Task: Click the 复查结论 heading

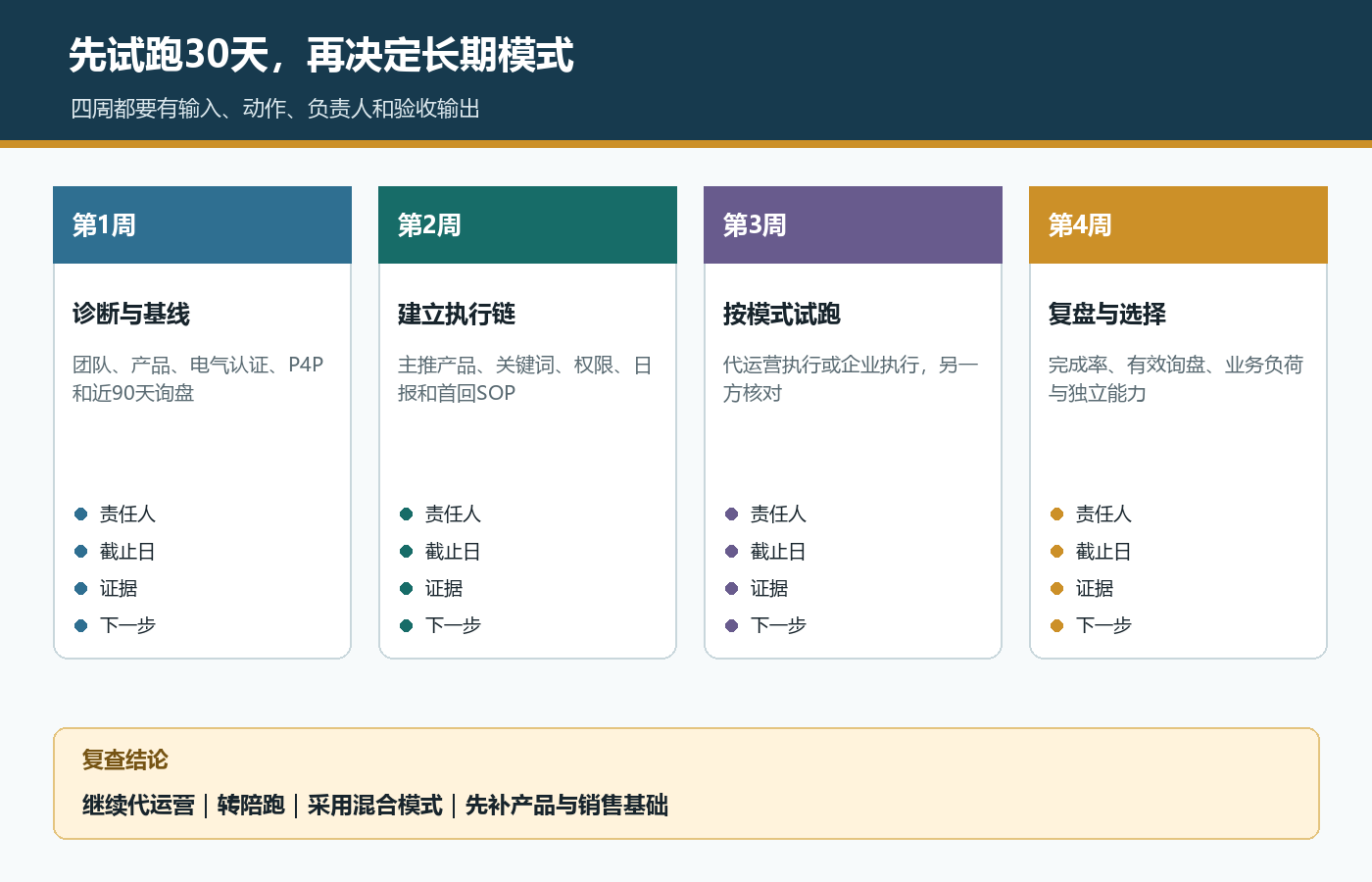Action: tap(125, 760)
